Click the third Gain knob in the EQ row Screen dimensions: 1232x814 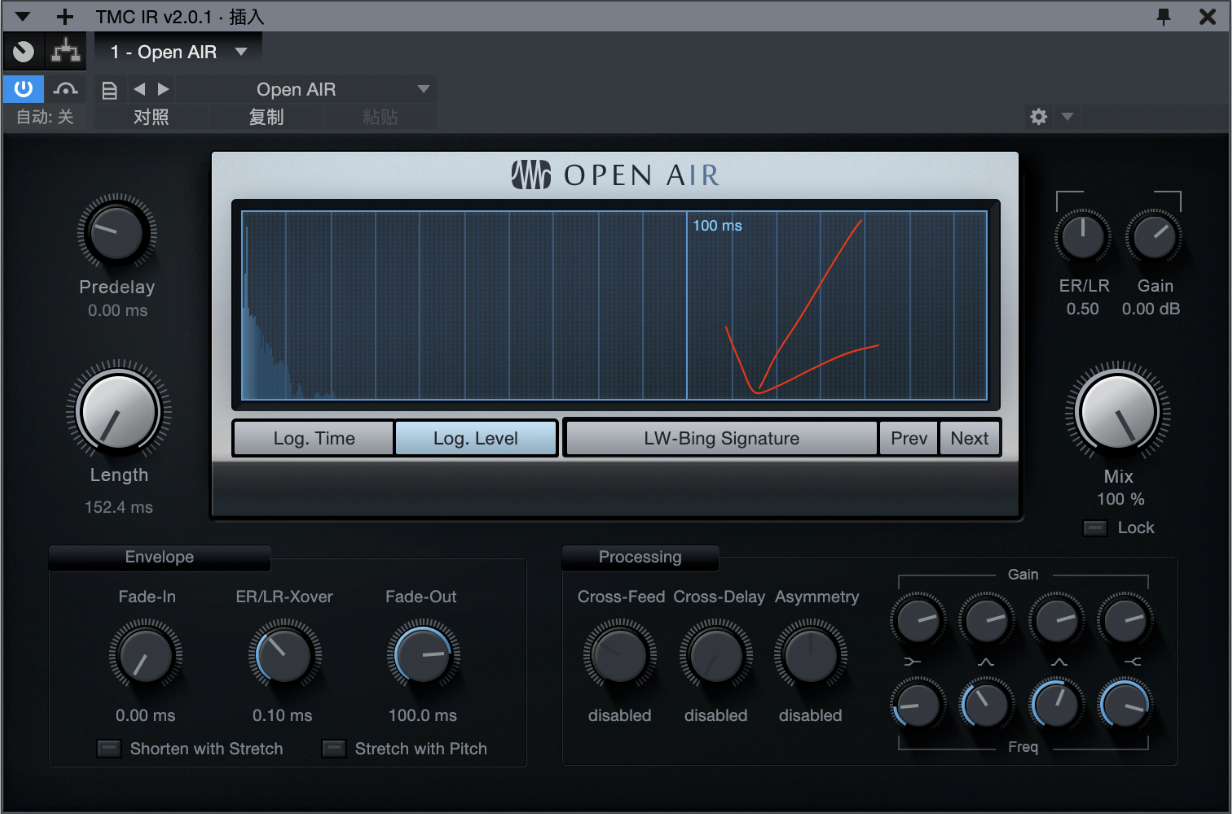click(1056, 620)
